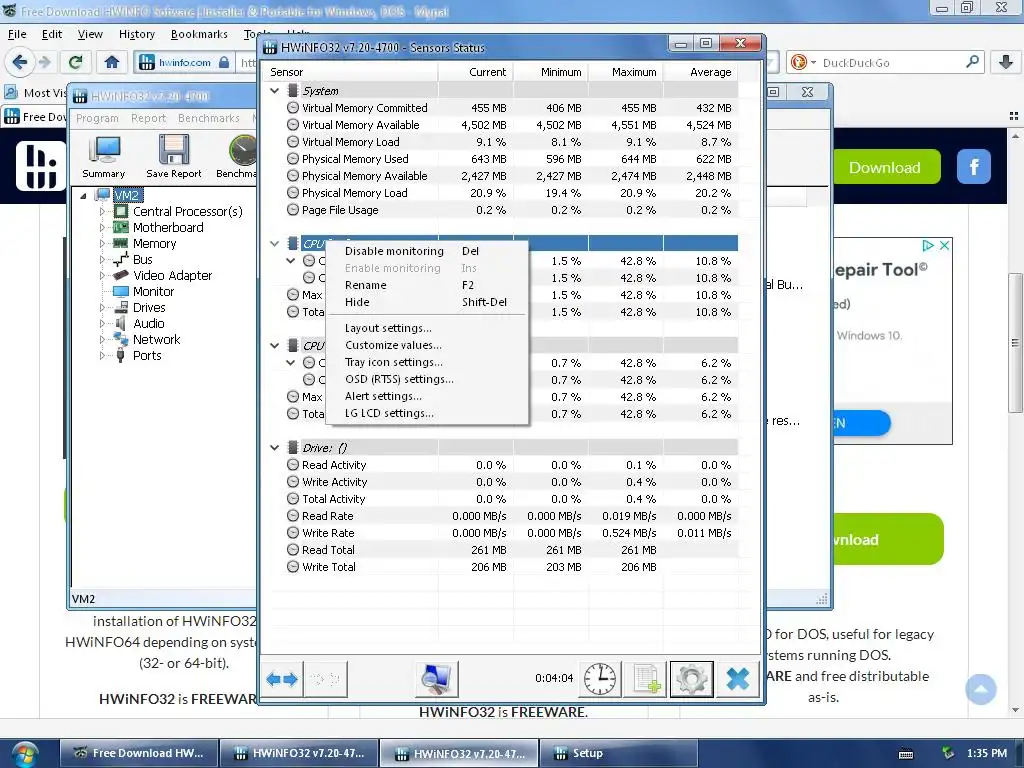Click the Page File Usage sensor icon
The image size is (1024, 768).
point(293,210)
